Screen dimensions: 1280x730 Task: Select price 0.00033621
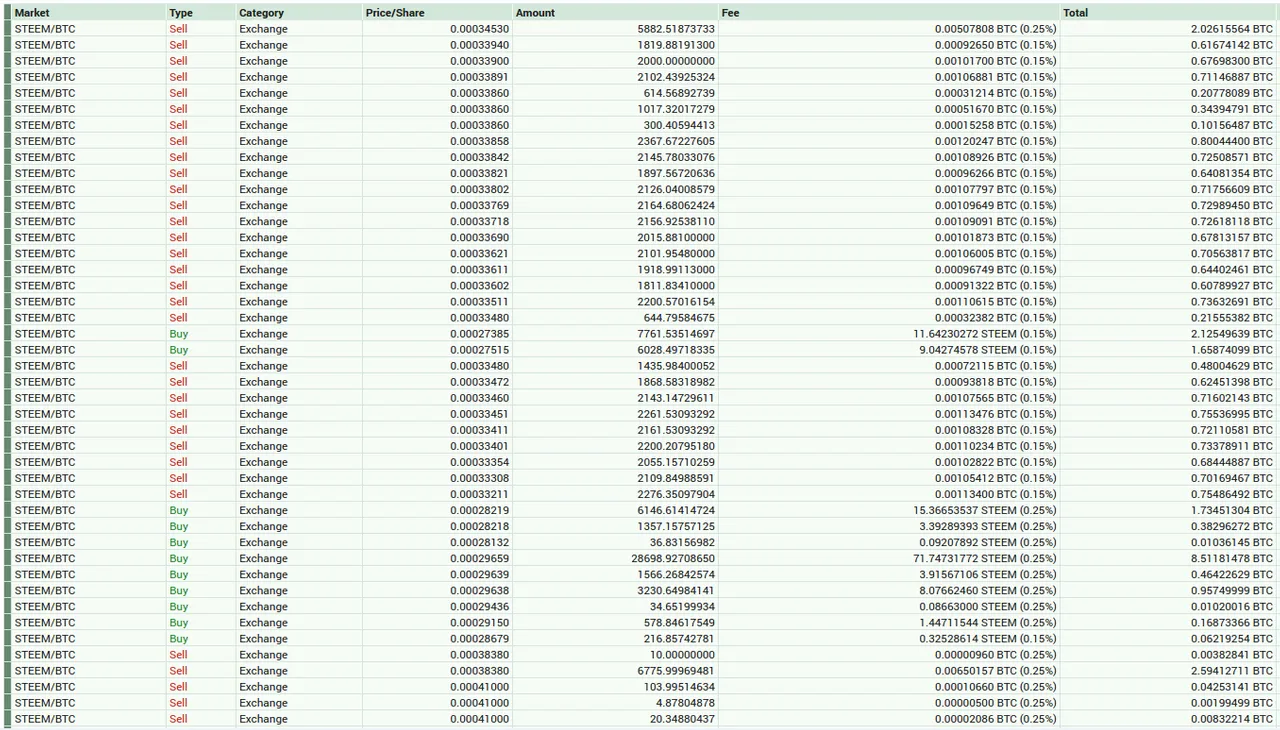pos(479,253)
